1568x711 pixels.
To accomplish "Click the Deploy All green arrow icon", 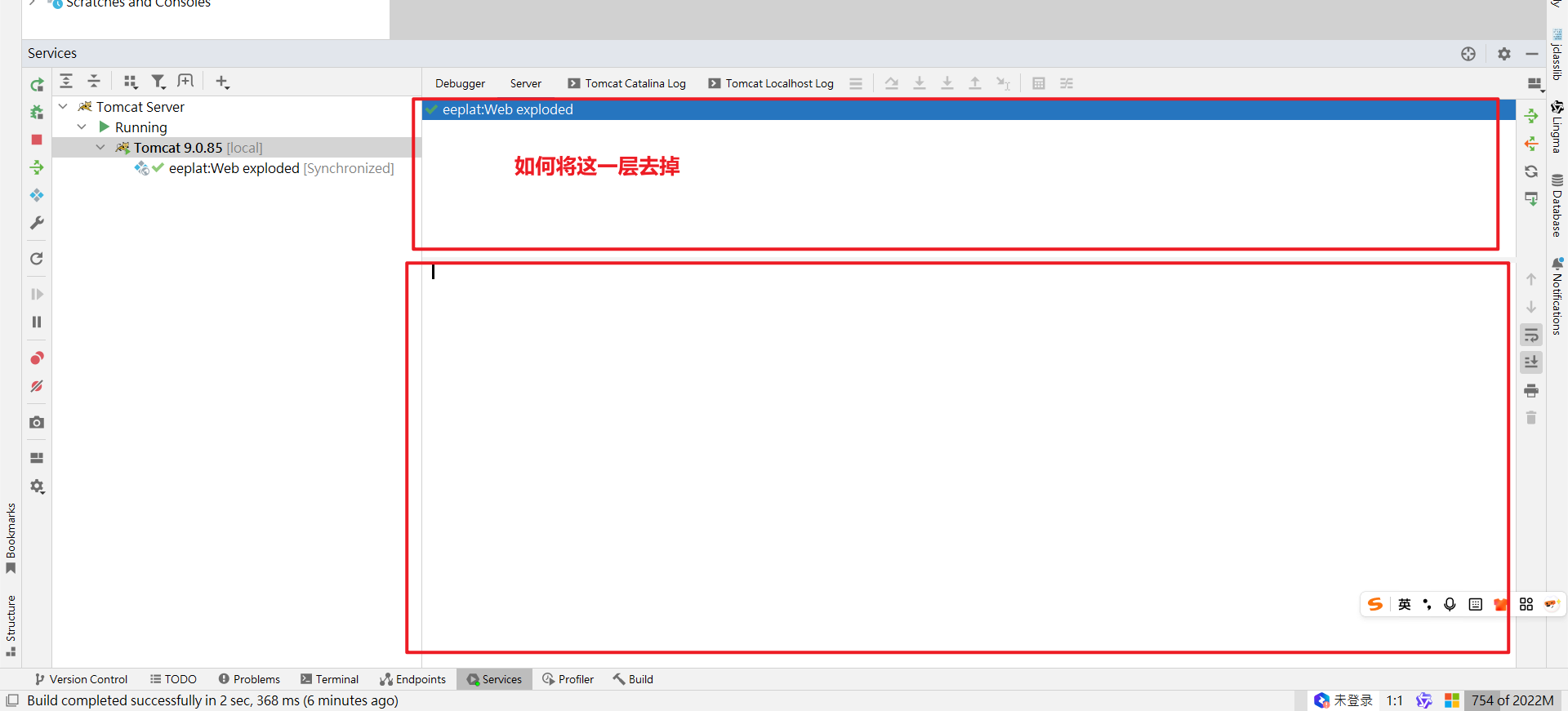I will [x=37, y=167].
